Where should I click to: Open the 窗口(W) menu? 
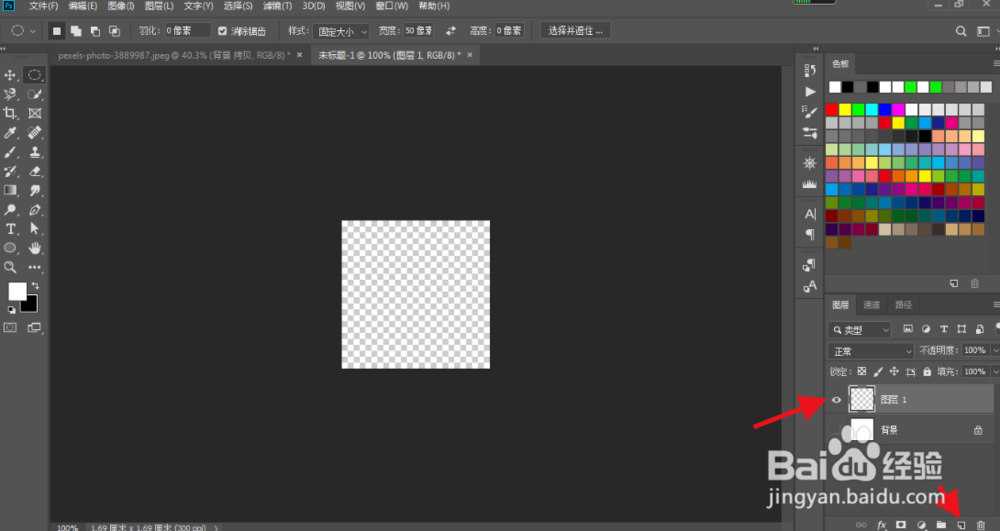pos(391,6)
